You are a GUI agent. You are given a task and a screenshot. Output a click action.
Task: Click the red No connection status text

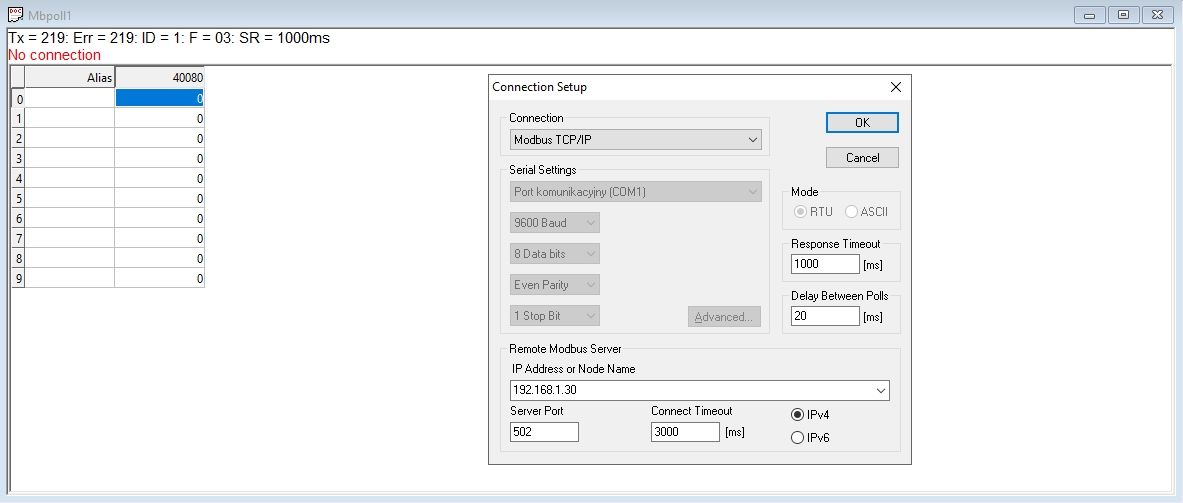(x=54, y=55)
